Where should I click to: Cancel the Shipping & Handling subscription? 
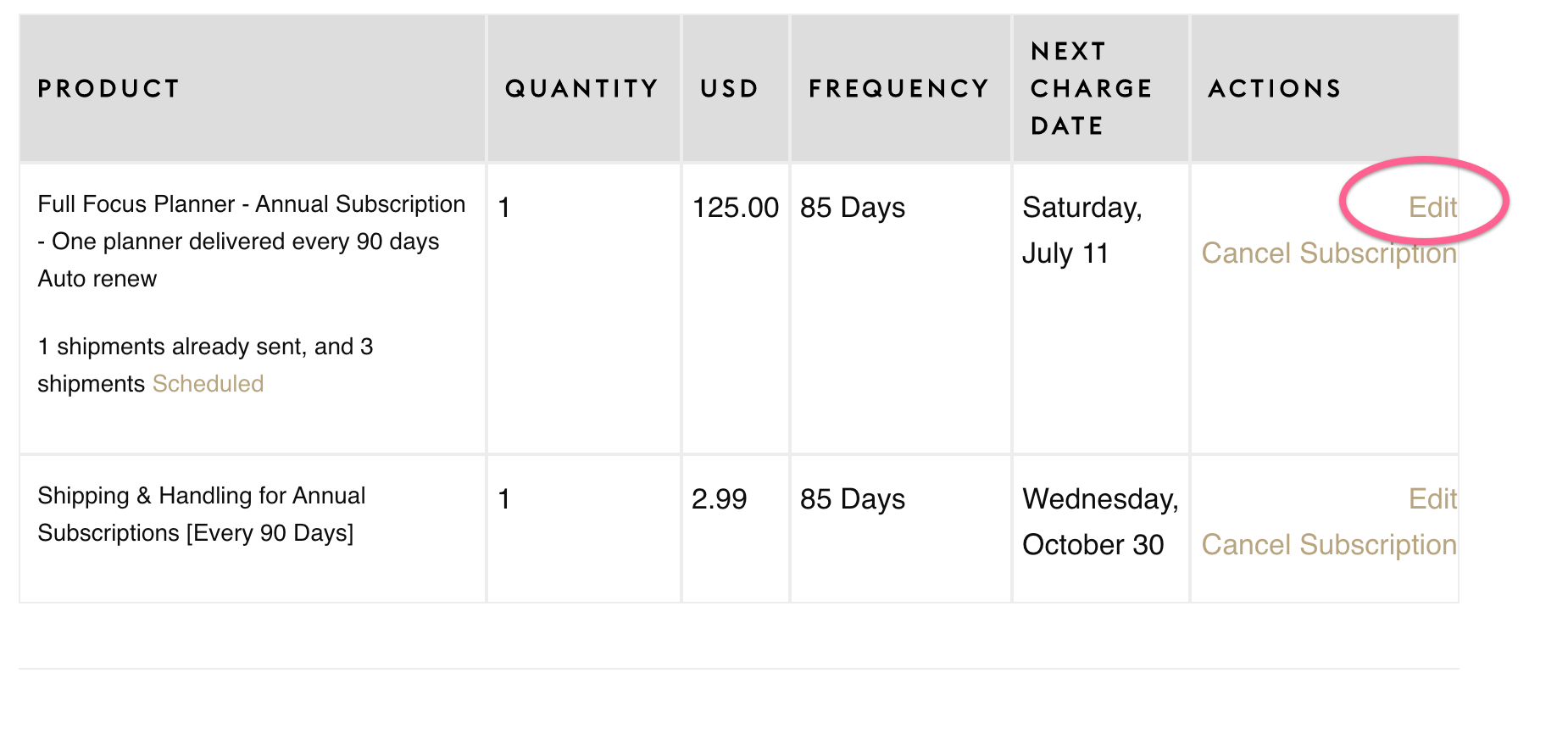1328,545
